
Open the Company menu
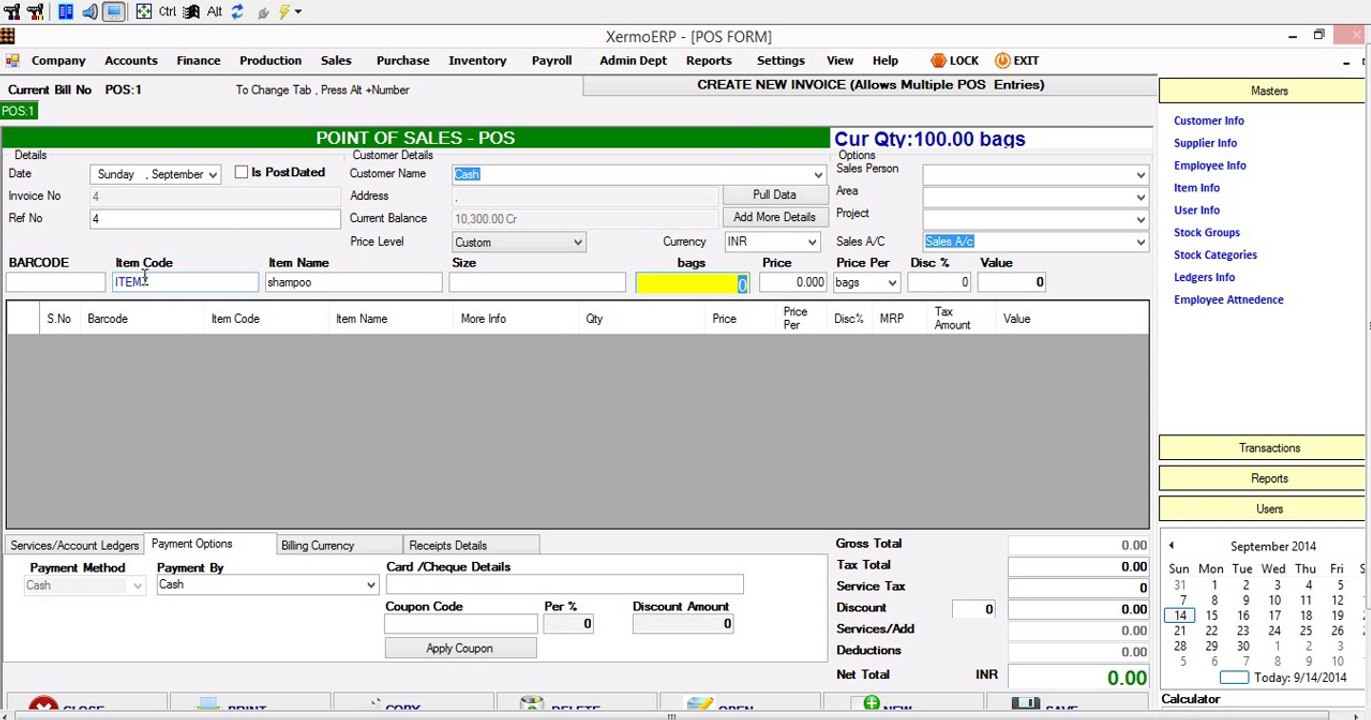tap(58, 61)
